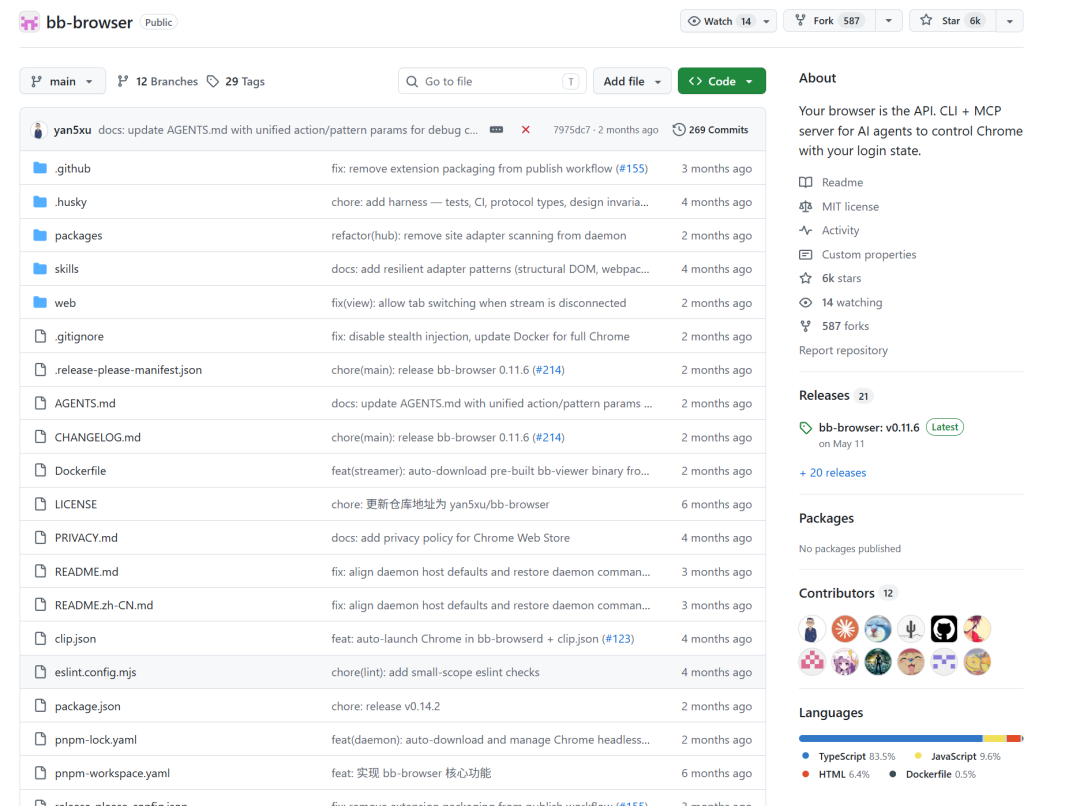Click commit hash 7975dc7
The height and width of the screenshot is (806, 1080).
click(572, 130)
